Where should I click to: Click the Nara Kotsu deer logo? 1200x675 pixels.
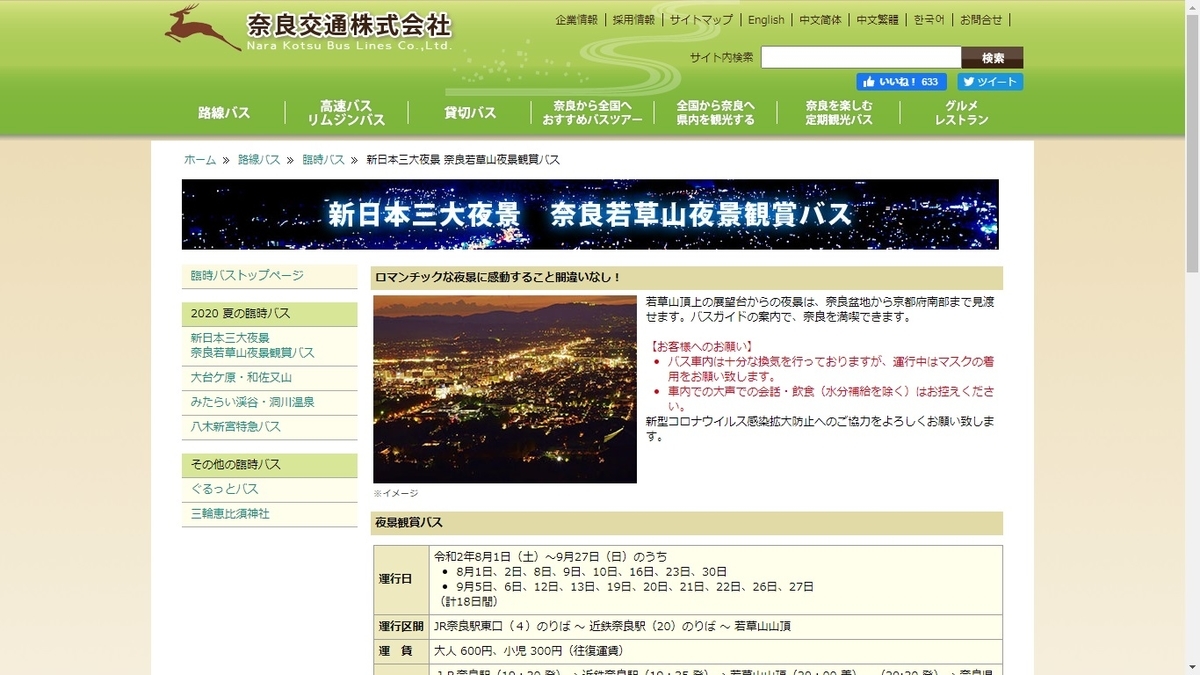tap(201, 27)
